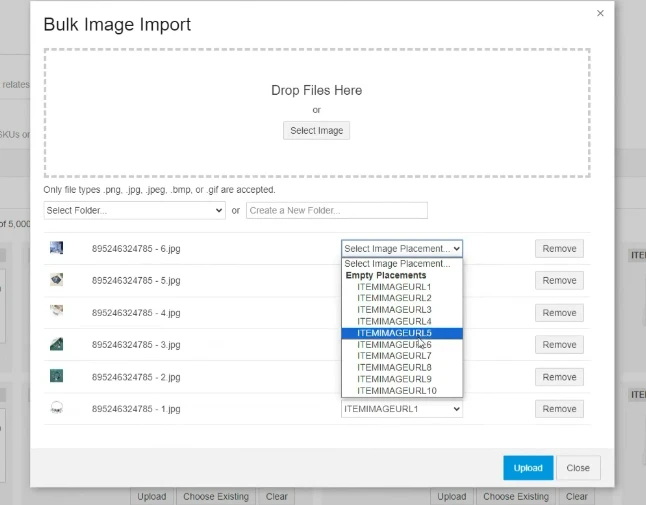The image size is (646, 505).
Task: Select ITEMIMAGEURL8 placement option
Action: point(394,368)
